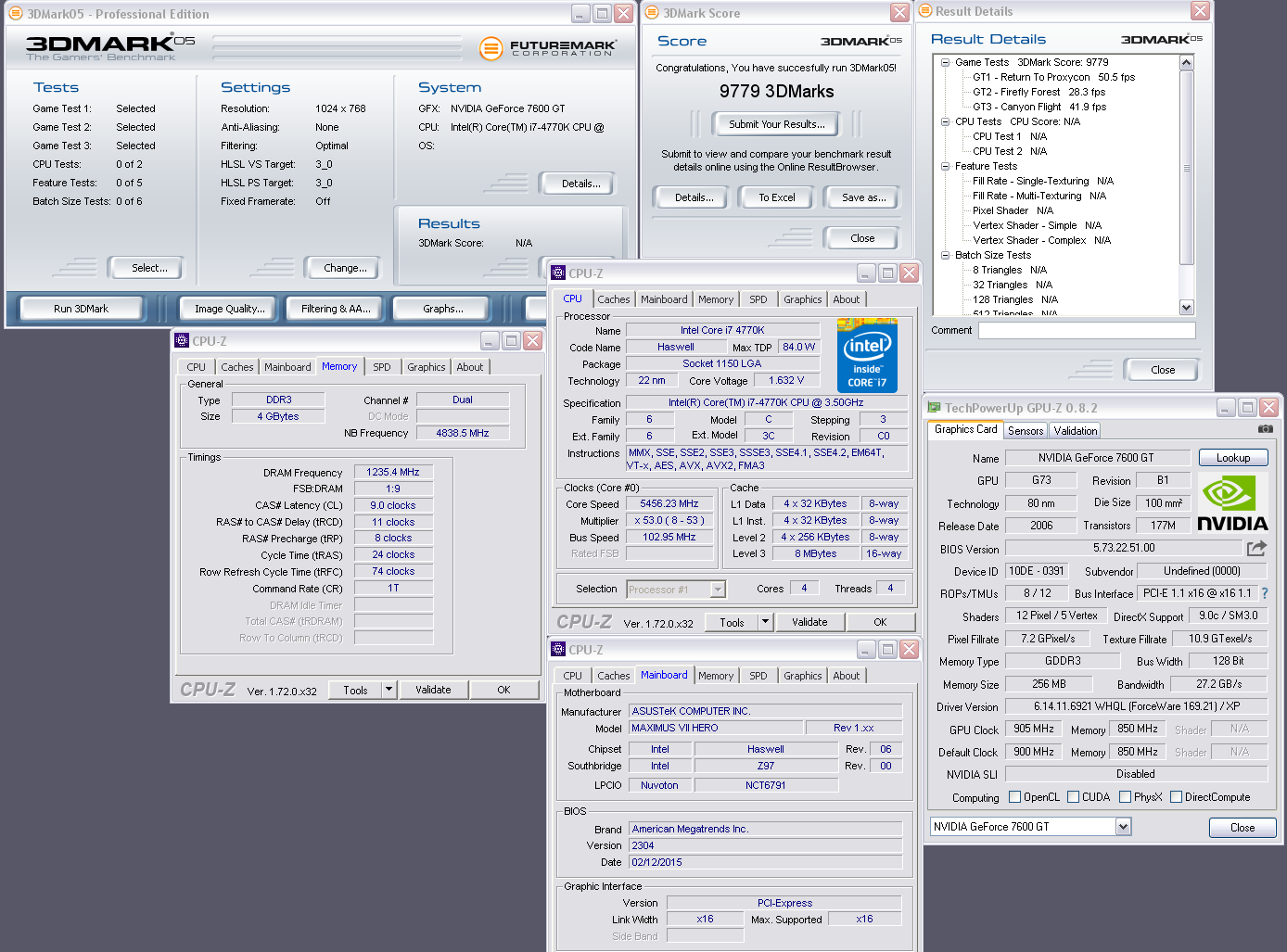Click the Close button in GPU-Z

[1242, 828]
